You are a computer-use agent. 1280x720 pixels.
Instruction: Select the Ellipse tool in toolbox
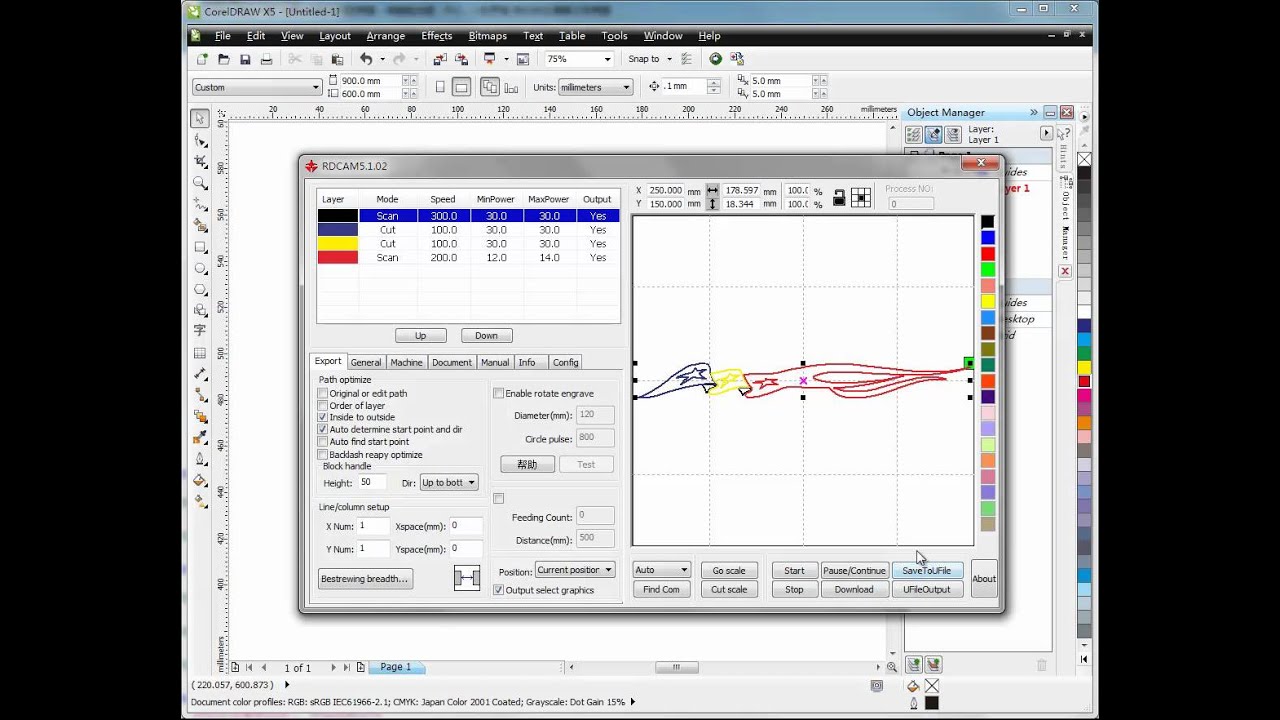pyautogui.click(x=200, y=268)
